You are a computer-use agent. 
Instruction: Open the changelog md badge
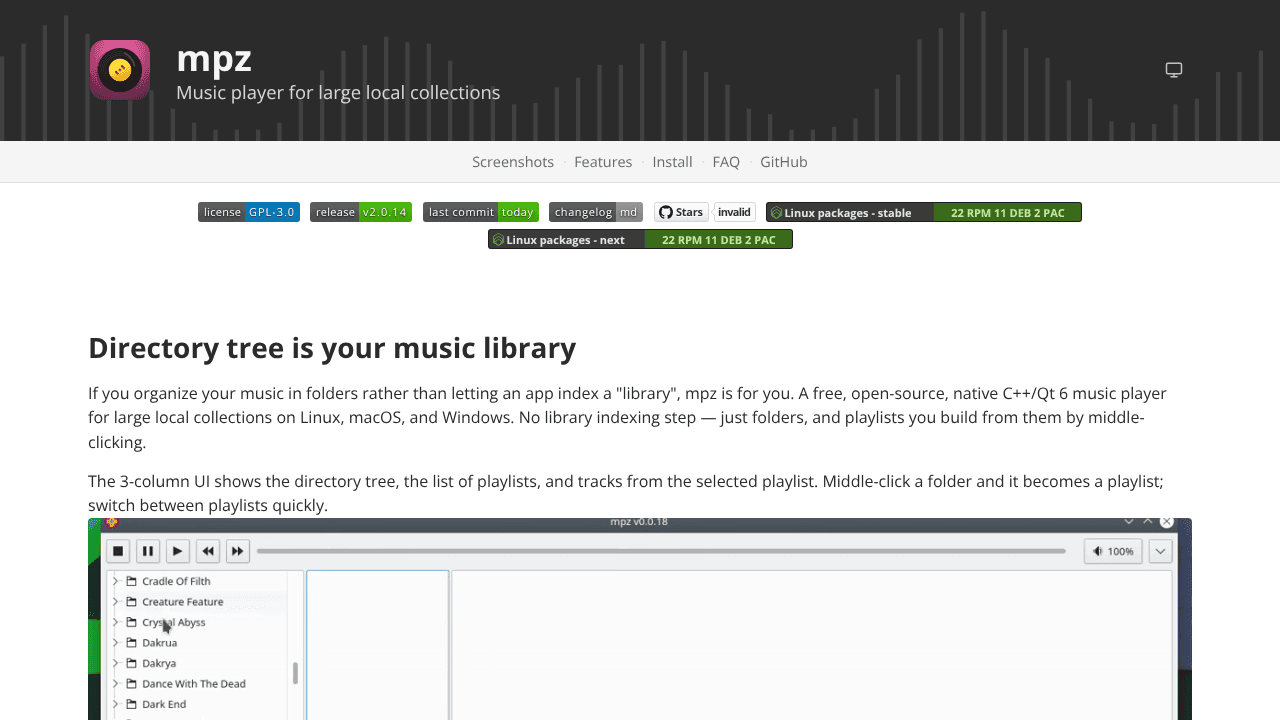pos(596,212)
